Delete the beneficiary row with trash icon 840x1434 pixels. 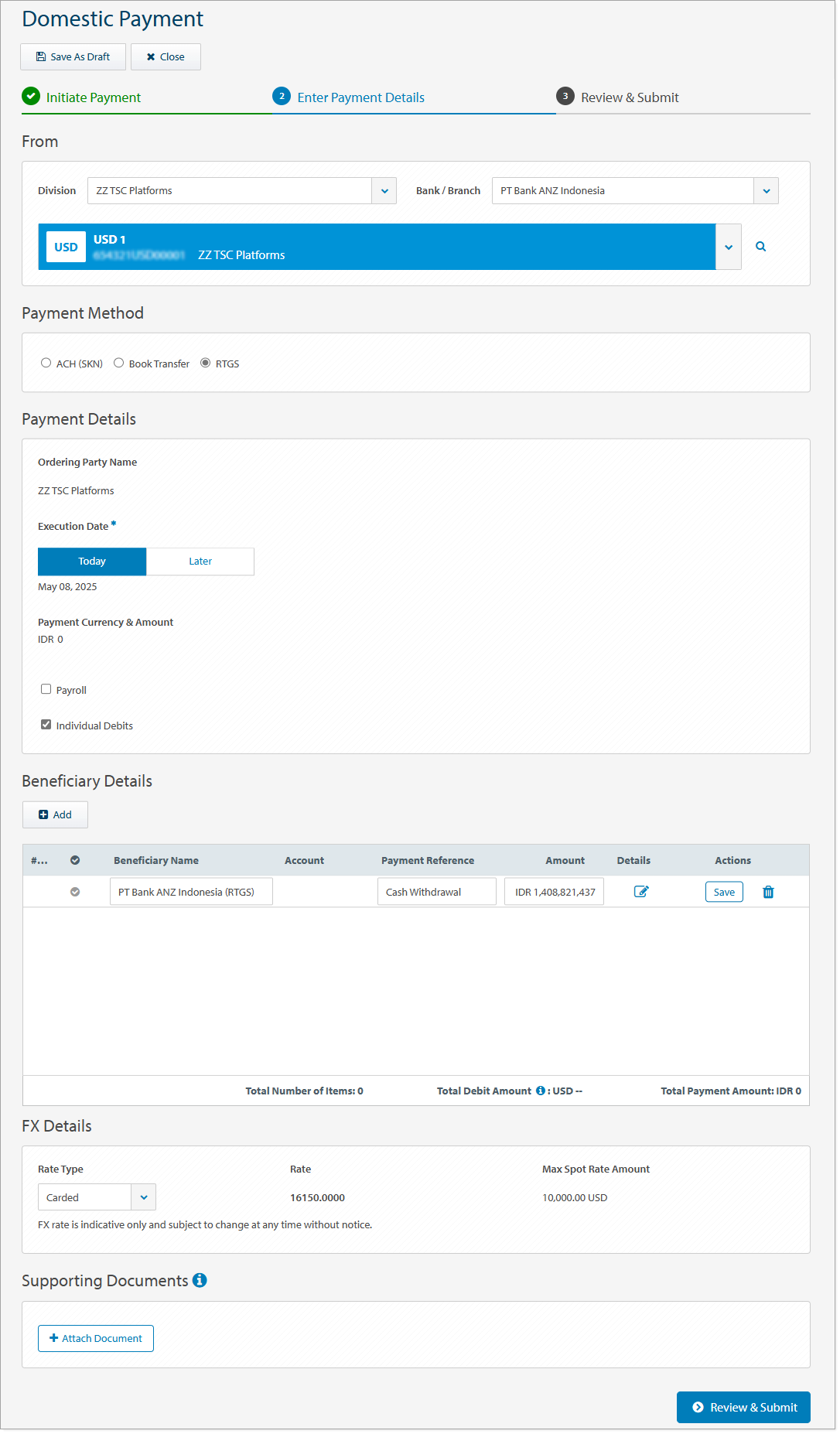[x=767, y=892]
